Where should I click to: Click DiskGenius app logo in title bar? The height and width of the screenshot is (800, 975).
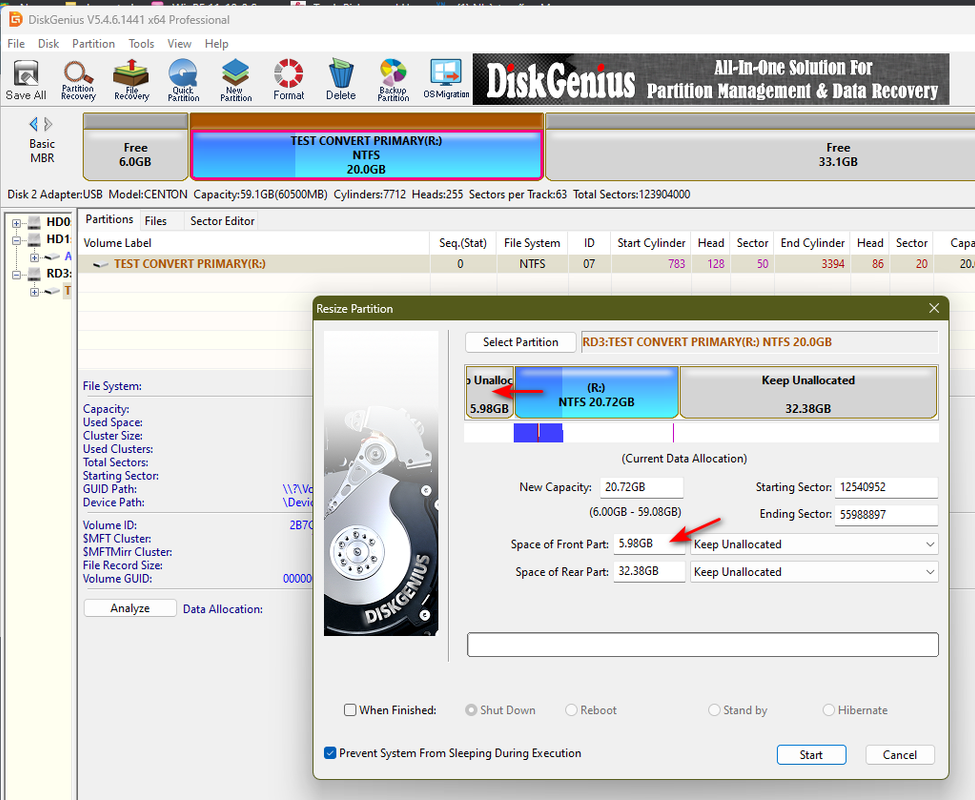pos(15,19)
